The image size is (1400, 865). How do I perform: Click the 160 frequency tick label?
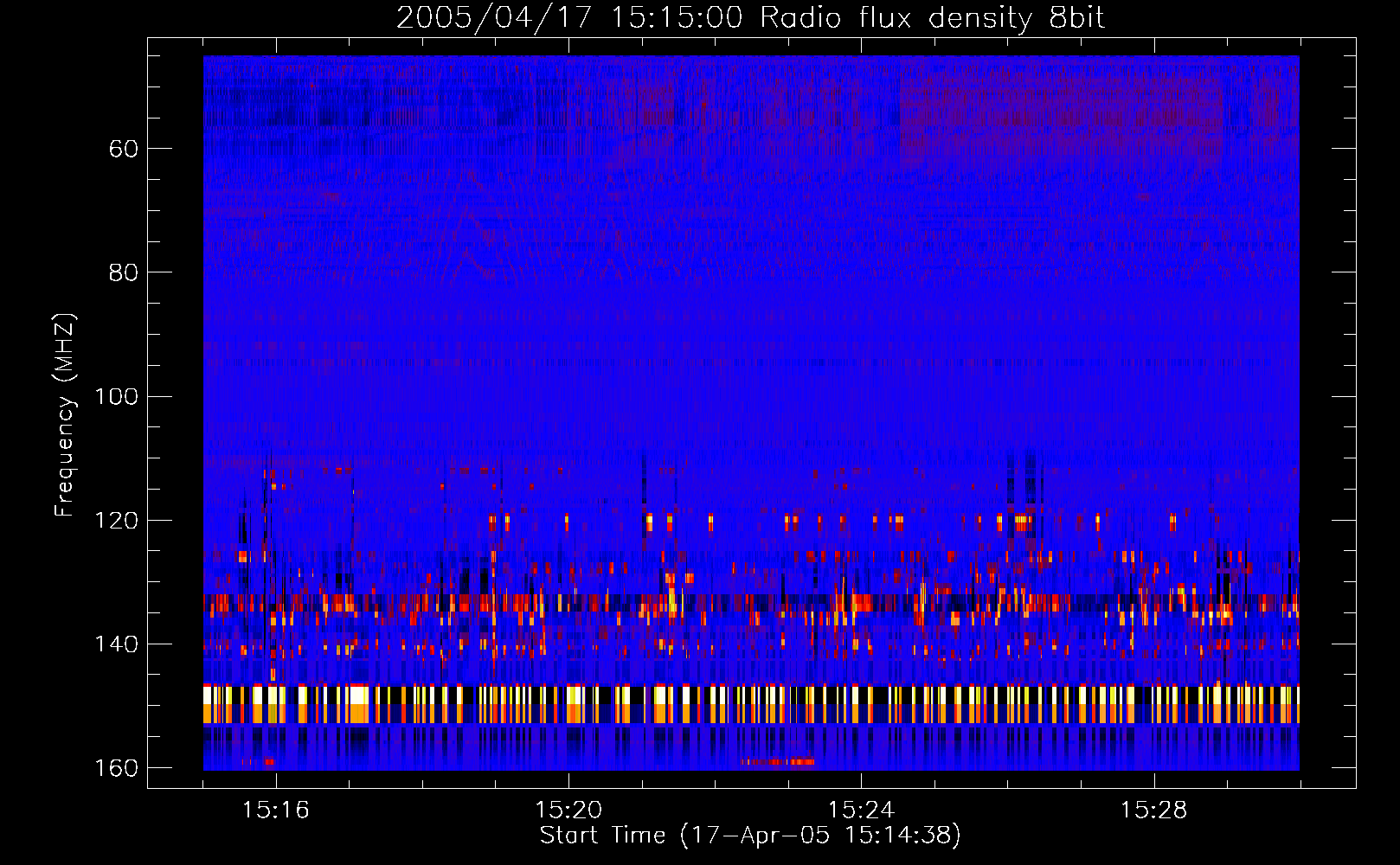[116, 768]
